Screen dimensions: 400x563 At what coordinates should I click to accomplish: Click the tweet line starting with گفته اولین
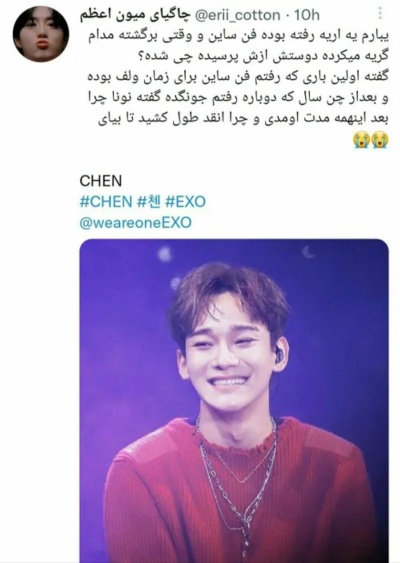point(238,78)
